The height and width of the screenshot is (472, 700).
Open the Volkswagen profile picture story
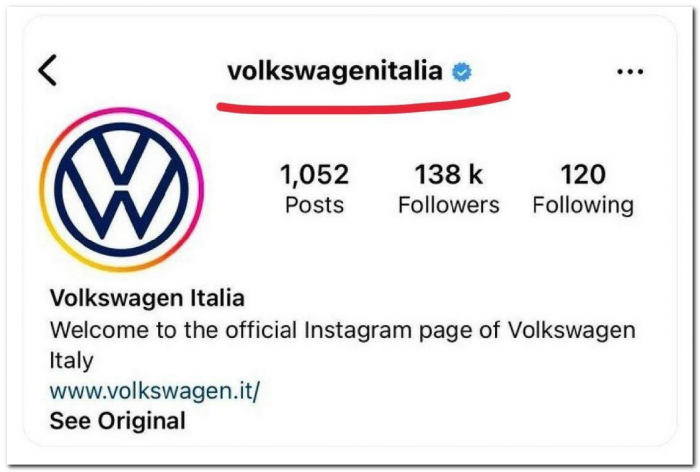click(x=121, y=190)
